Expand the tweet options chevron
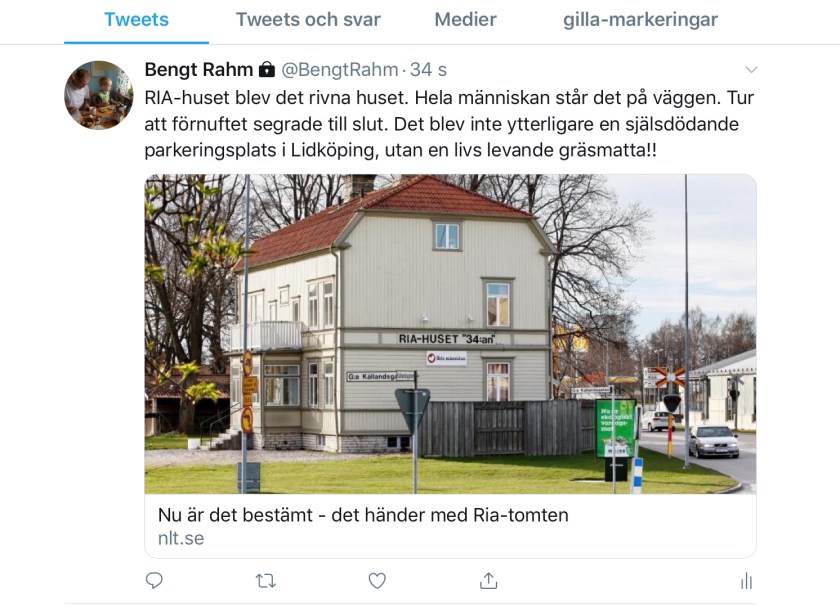 [751, 70]
